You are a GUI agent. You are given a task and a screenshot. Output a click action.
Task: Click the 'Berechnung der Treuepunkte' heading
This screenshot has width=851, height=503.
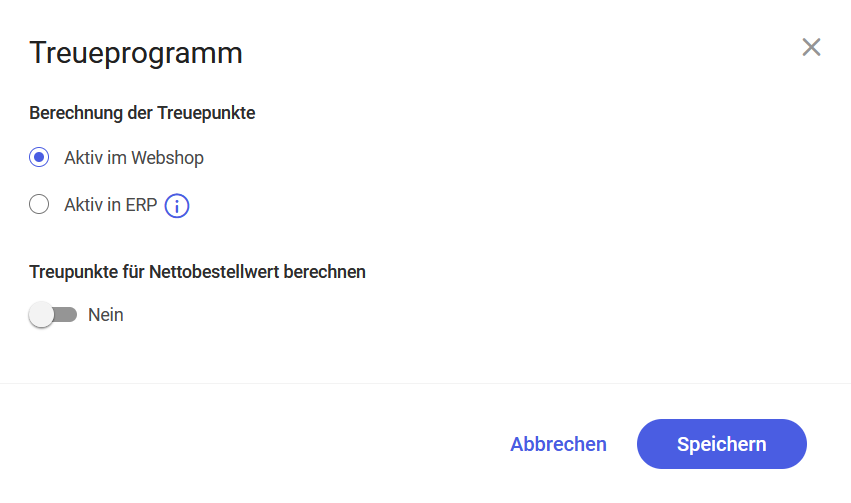pyautogui.click(x=142, y=113)
